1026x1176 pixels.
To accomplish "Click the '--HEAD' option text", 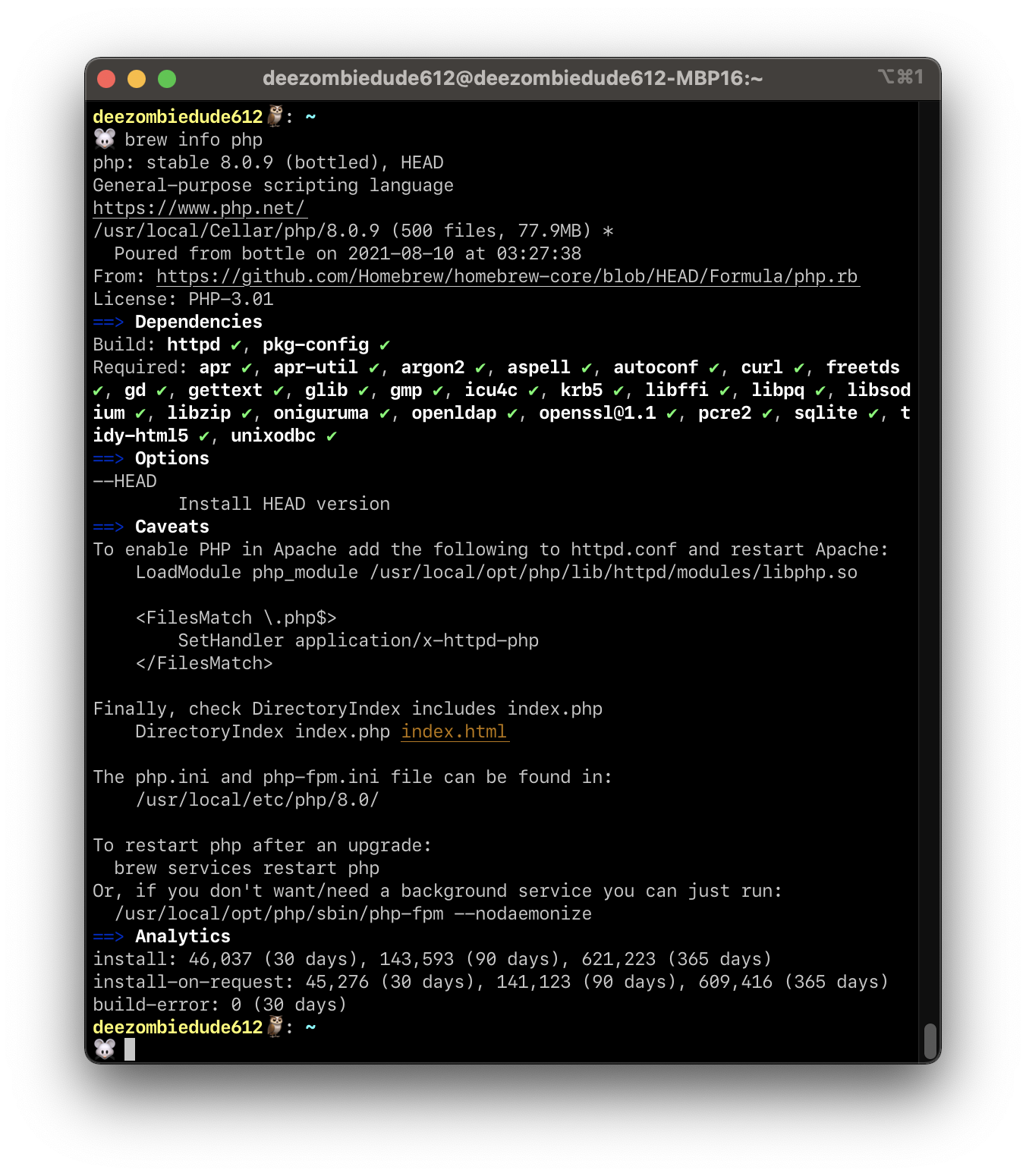I will pyautogui.click(x=124, y=481).
